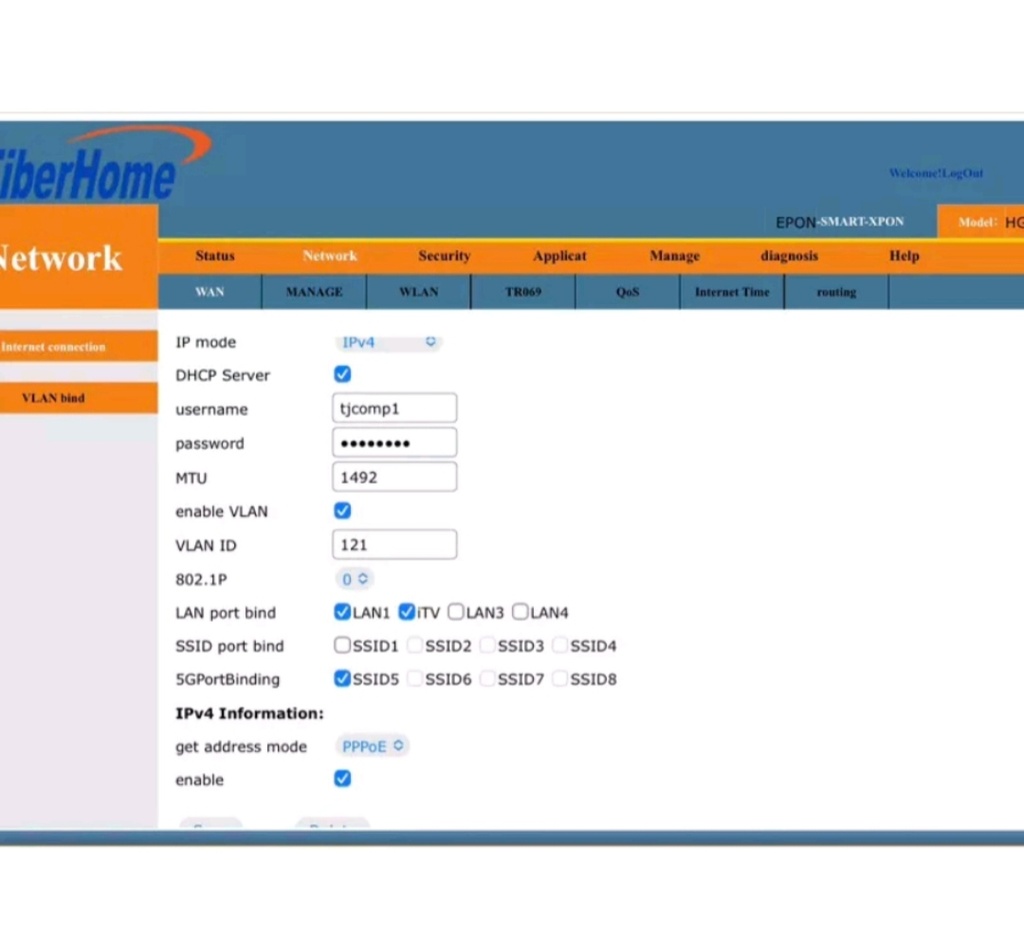Viewport: 1024px width, 945px height.
Task: Open the routing sub-tab
Action: 837,292
